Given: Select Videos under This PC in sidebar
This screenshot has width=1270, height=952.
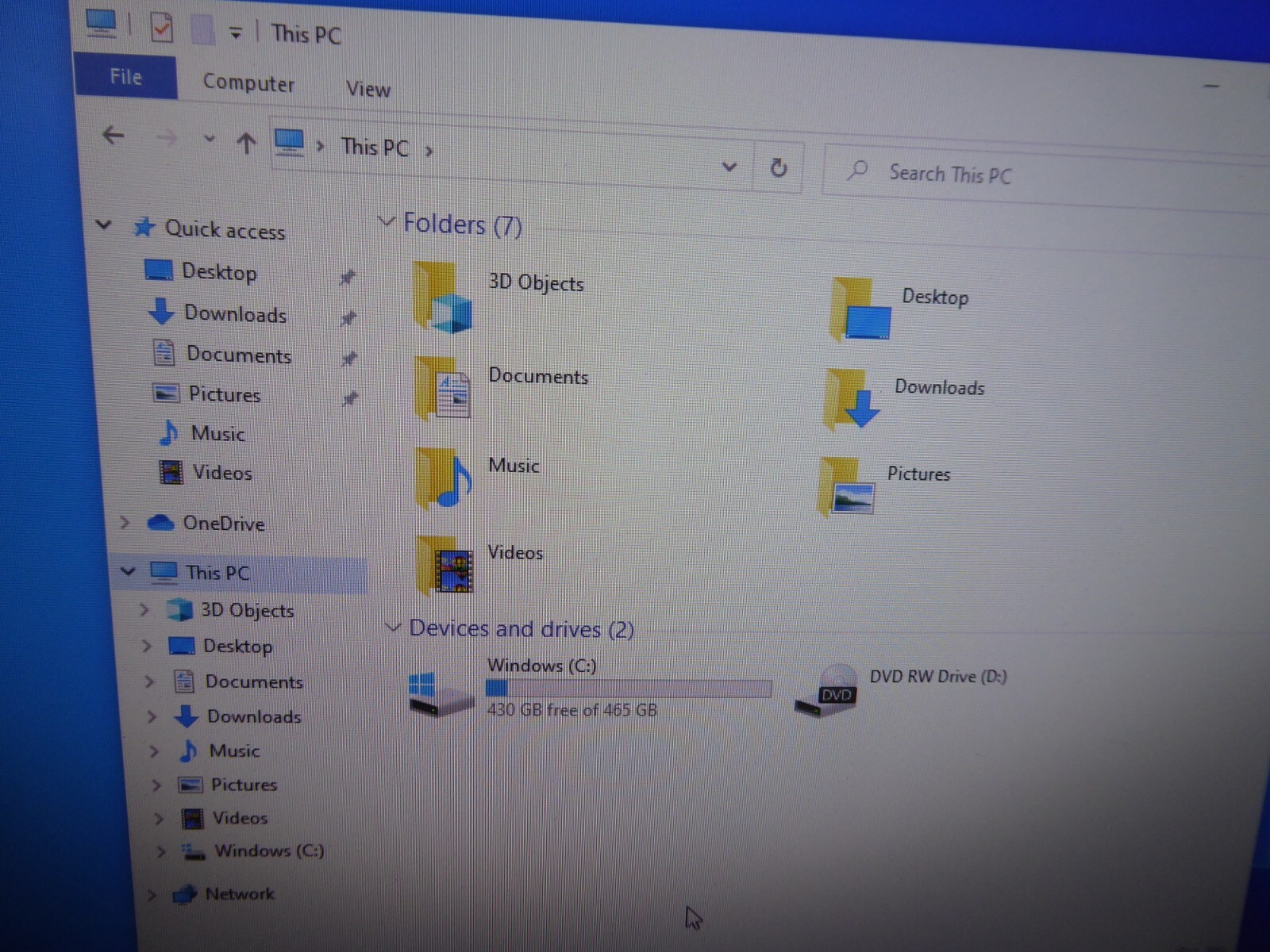Looking at the screenshot, I should click(240, 818).
